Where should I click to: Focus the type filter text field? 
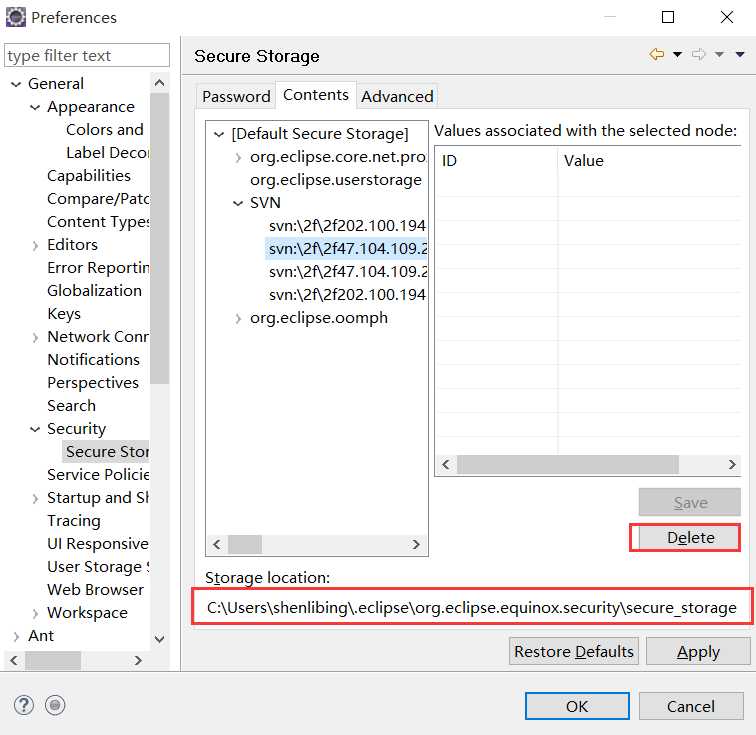point(87,55)
